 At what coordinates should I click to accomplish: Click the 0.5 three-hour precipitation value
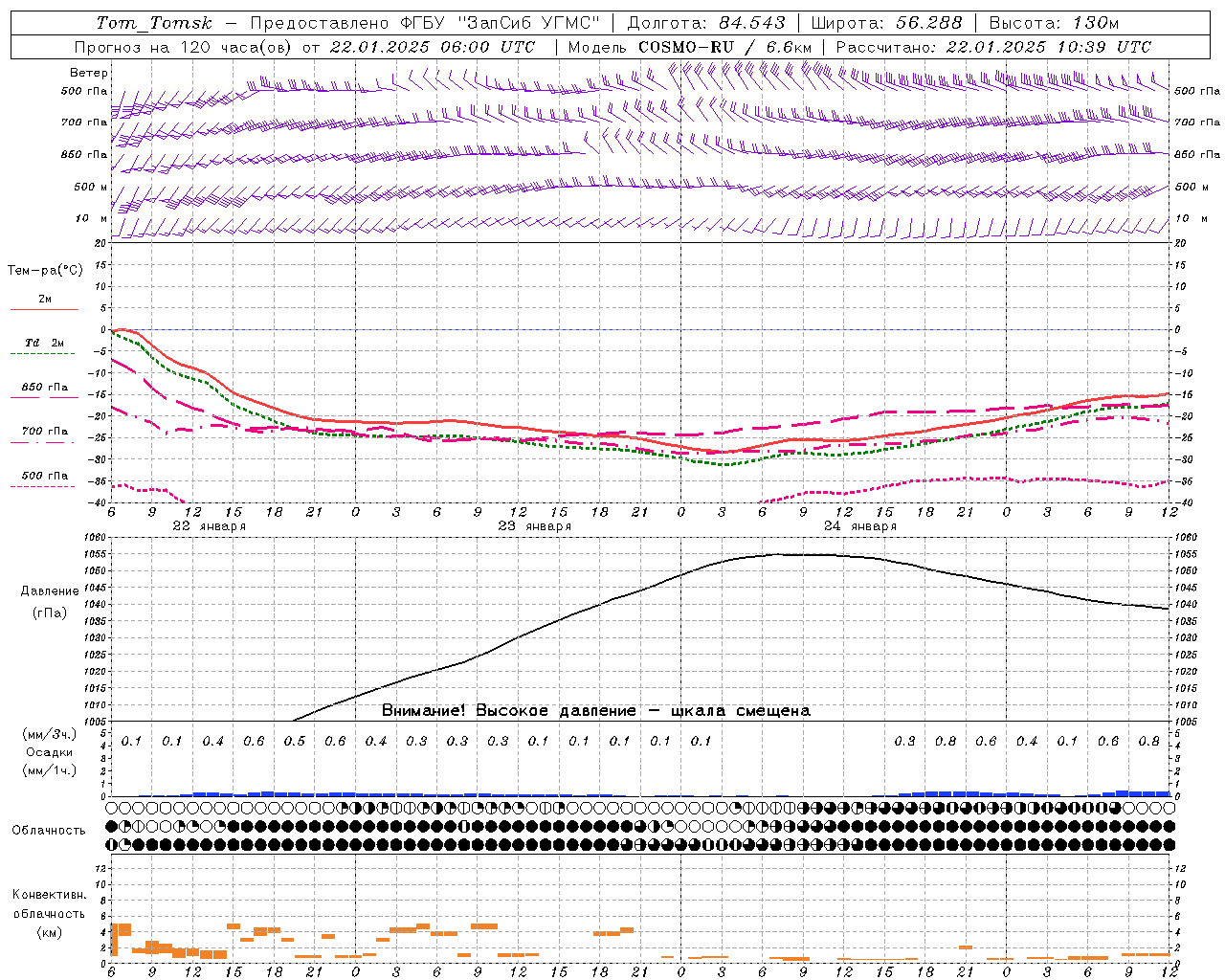(295, 742)
